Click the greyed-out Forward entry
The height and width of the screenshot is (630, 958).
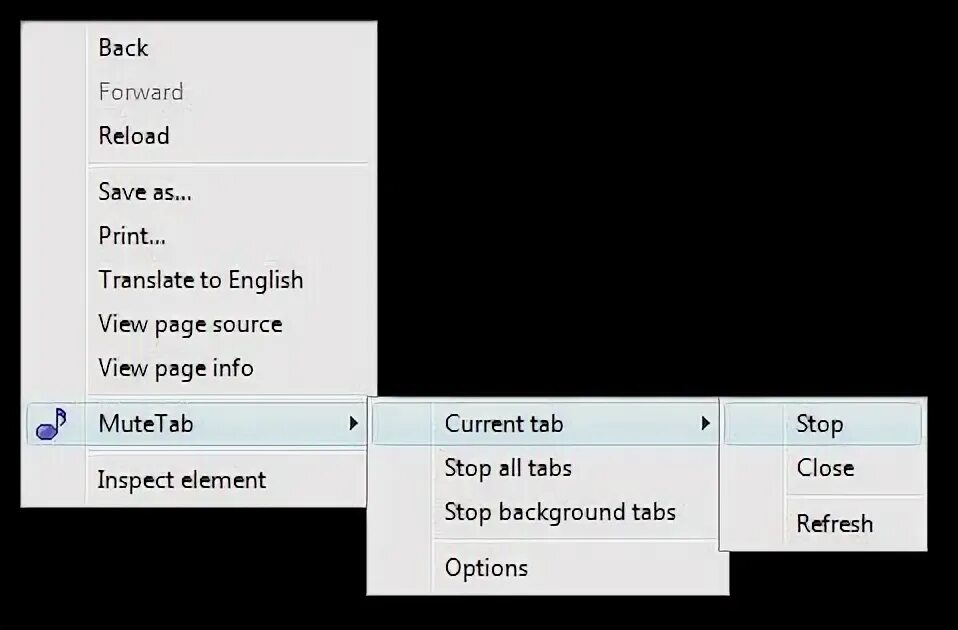pyautogui.click(x=141, y=92)
